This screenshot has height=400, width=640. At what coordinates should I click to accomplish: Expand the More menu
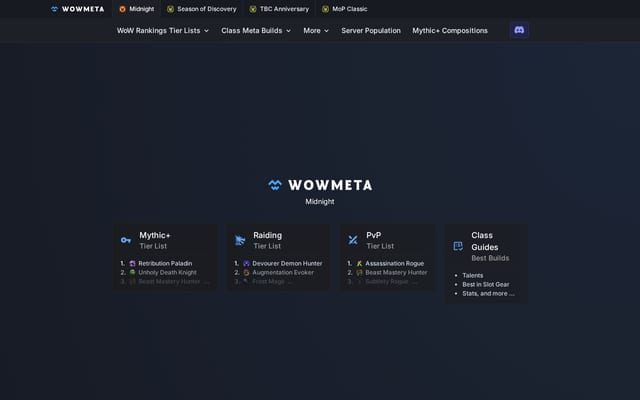click(x=316, y=31)
